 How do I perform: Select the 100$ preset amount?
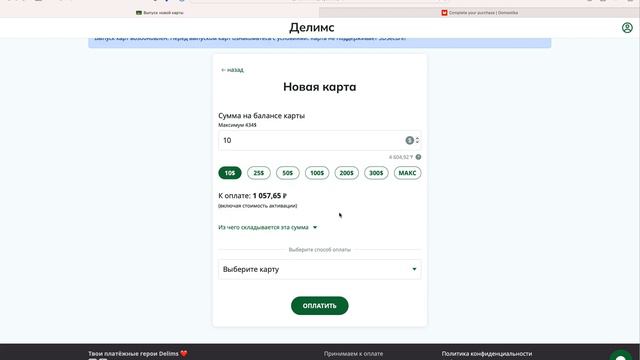pyautogui.click(x=317, y=173)
